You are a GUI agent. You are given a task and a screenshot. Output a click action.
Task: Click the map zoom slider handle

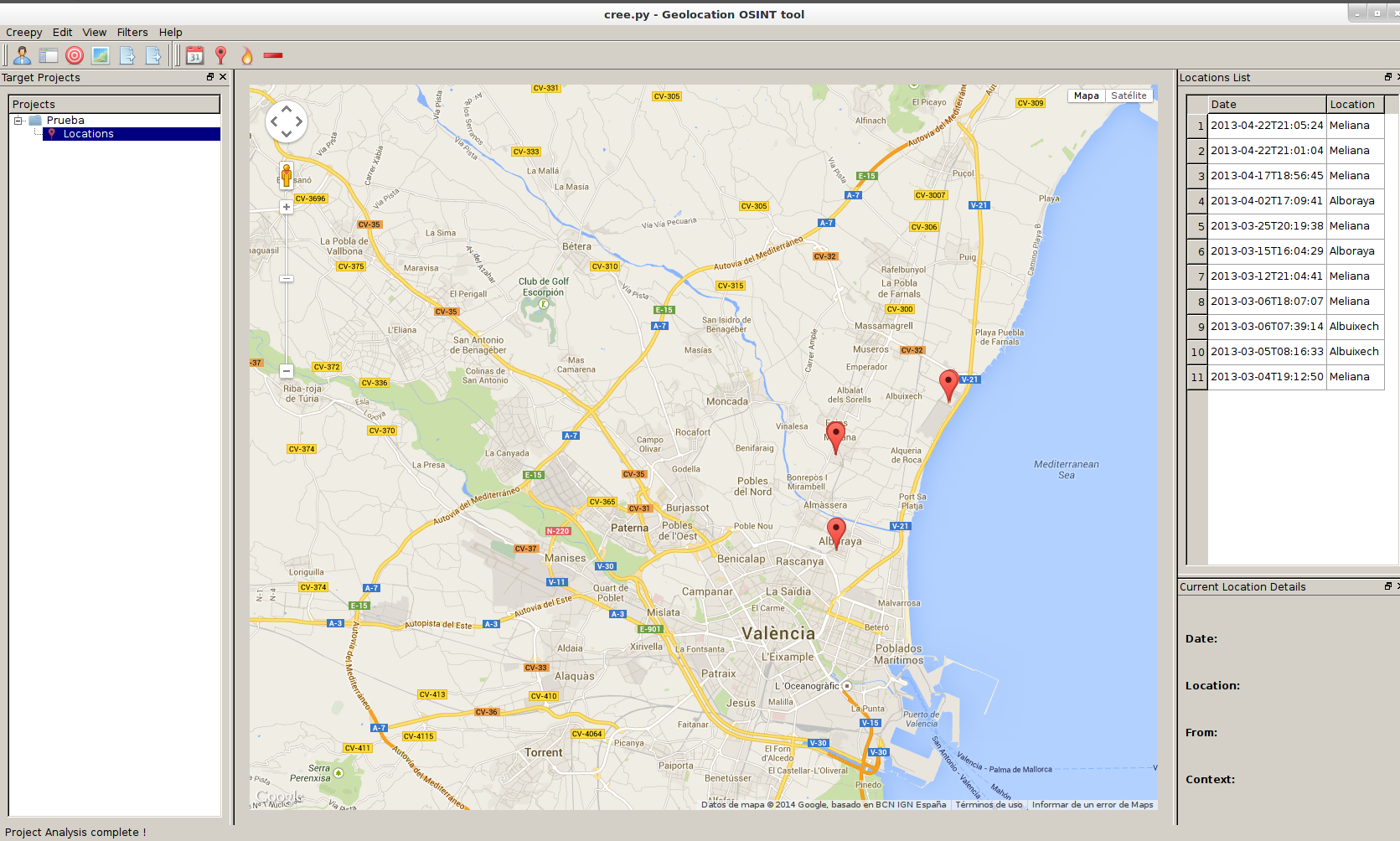[287, 278]
